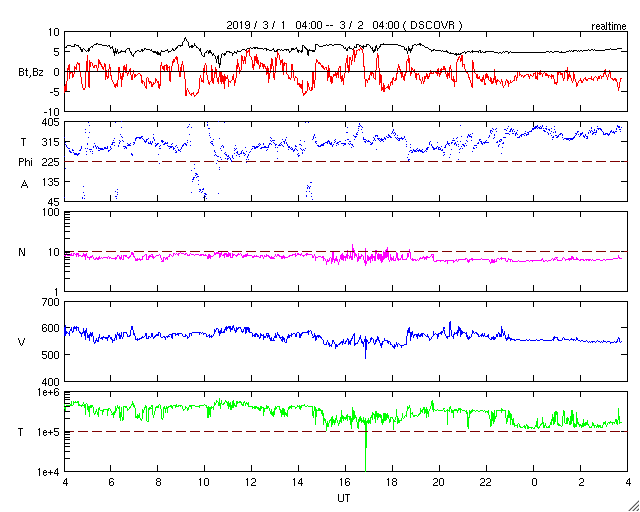Click the 'T' label of the temperature panel
The height and width of the screenshot is (512, 640).
(20, 432)
